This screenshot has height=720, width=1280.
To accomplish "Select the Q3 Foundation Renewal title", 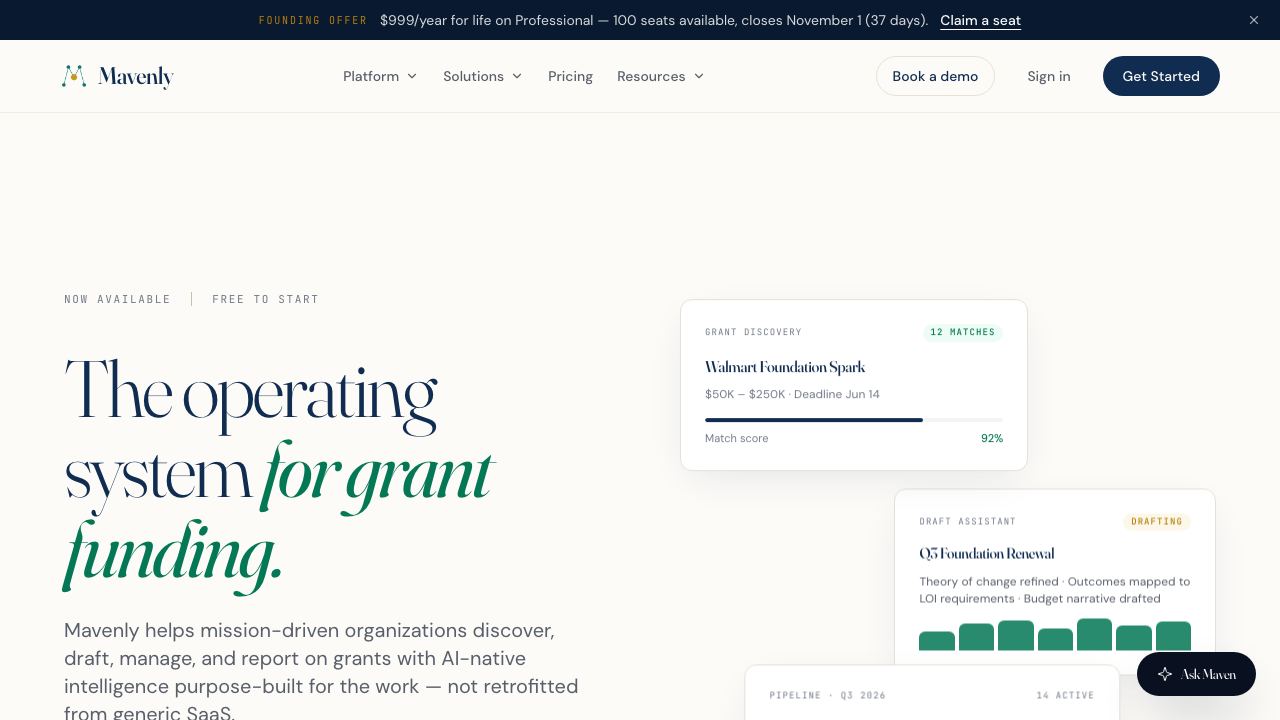I will coord(987,553).
